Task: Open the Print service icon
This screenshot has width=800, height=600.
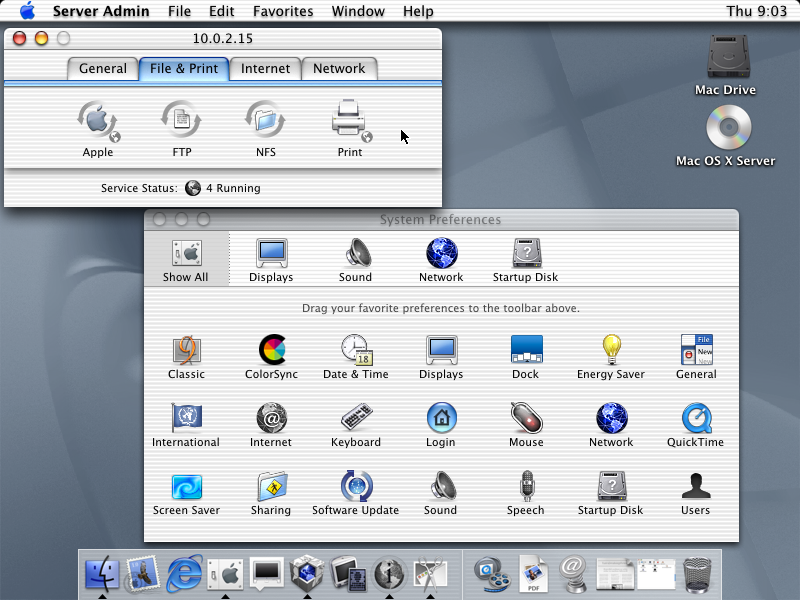Action: coord(350,129)
